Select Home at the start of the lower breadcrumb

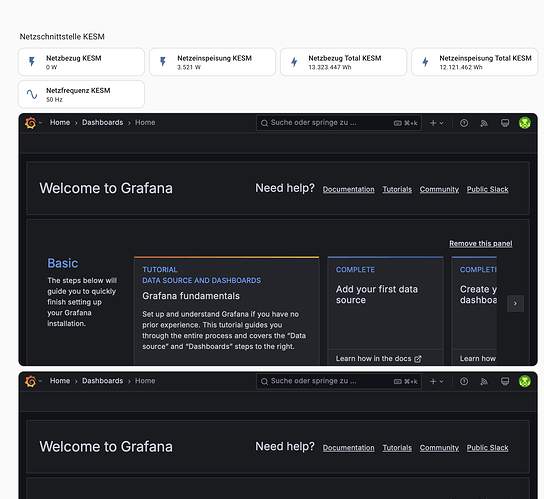point(60,381)
